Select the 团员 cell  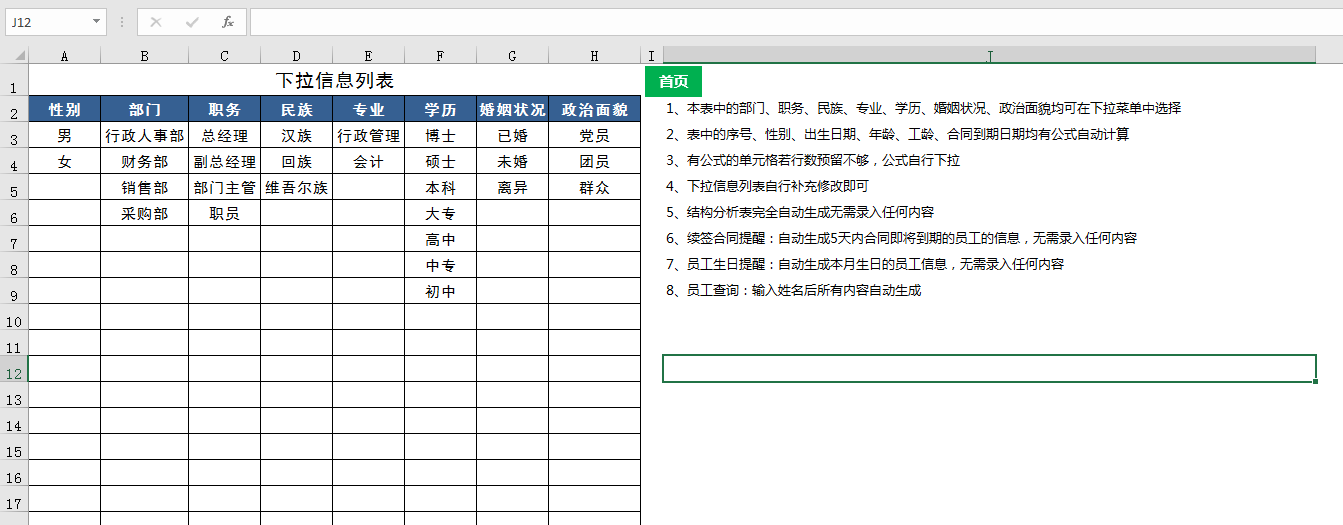coord(595,161)
